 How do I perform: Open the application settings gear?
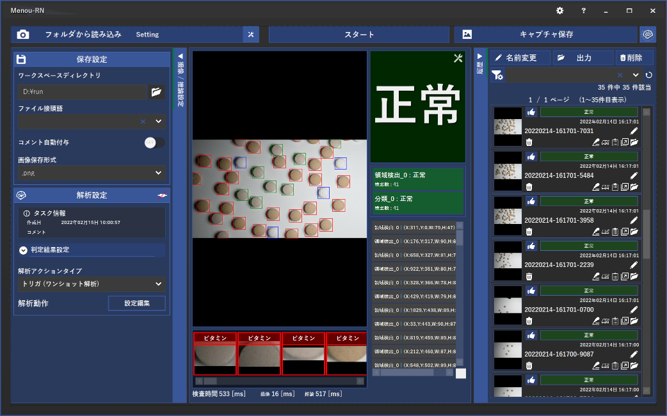(560, 11)
